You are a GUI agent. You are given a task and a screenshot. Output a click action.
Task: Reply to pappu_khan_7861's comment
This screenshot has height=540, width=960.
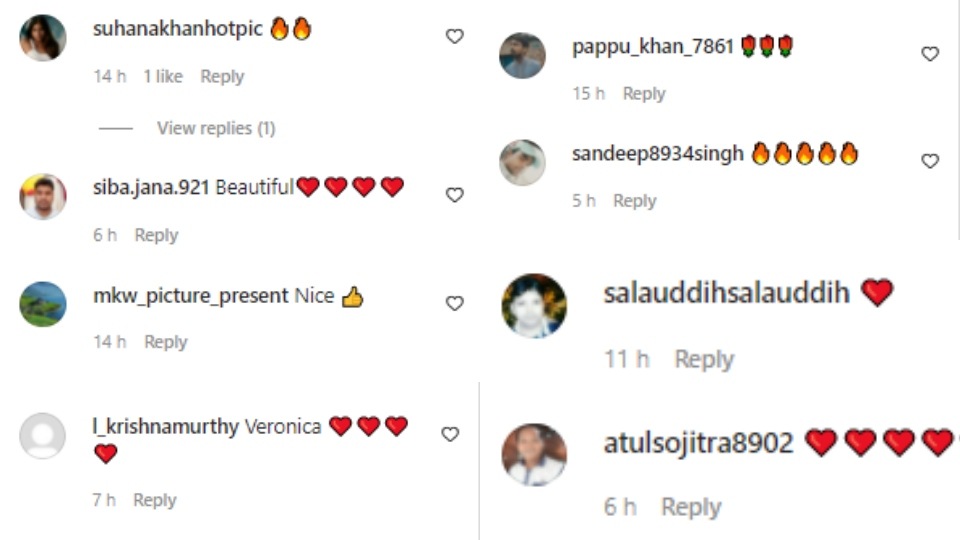[644, 94]
